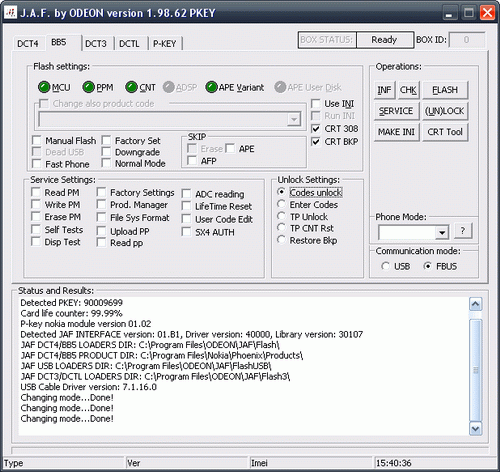The image size is (500, 472).
Task: Click the JAF app icon in title bar
Action: coord(10,13)
